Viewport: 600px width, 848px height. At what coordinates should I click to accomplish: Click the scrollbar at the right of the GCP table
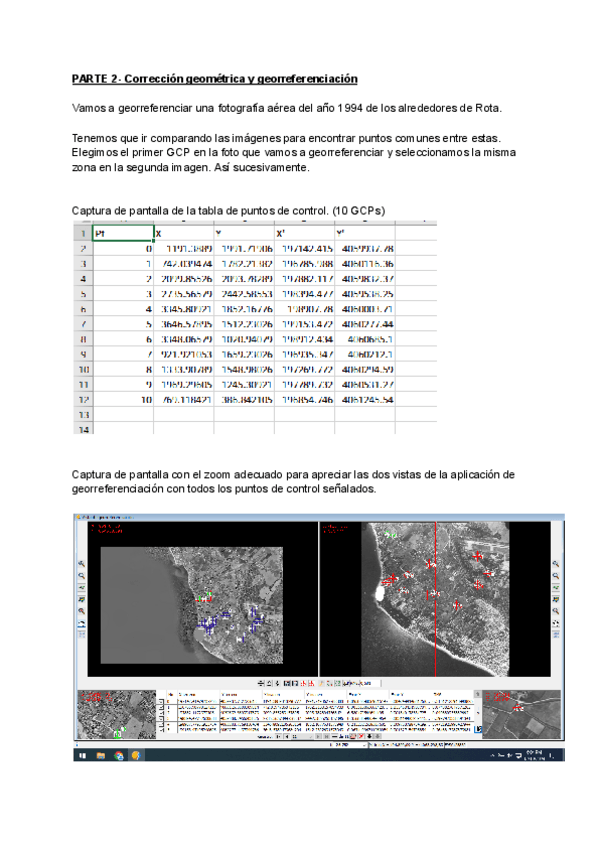[x=476, y=712]
